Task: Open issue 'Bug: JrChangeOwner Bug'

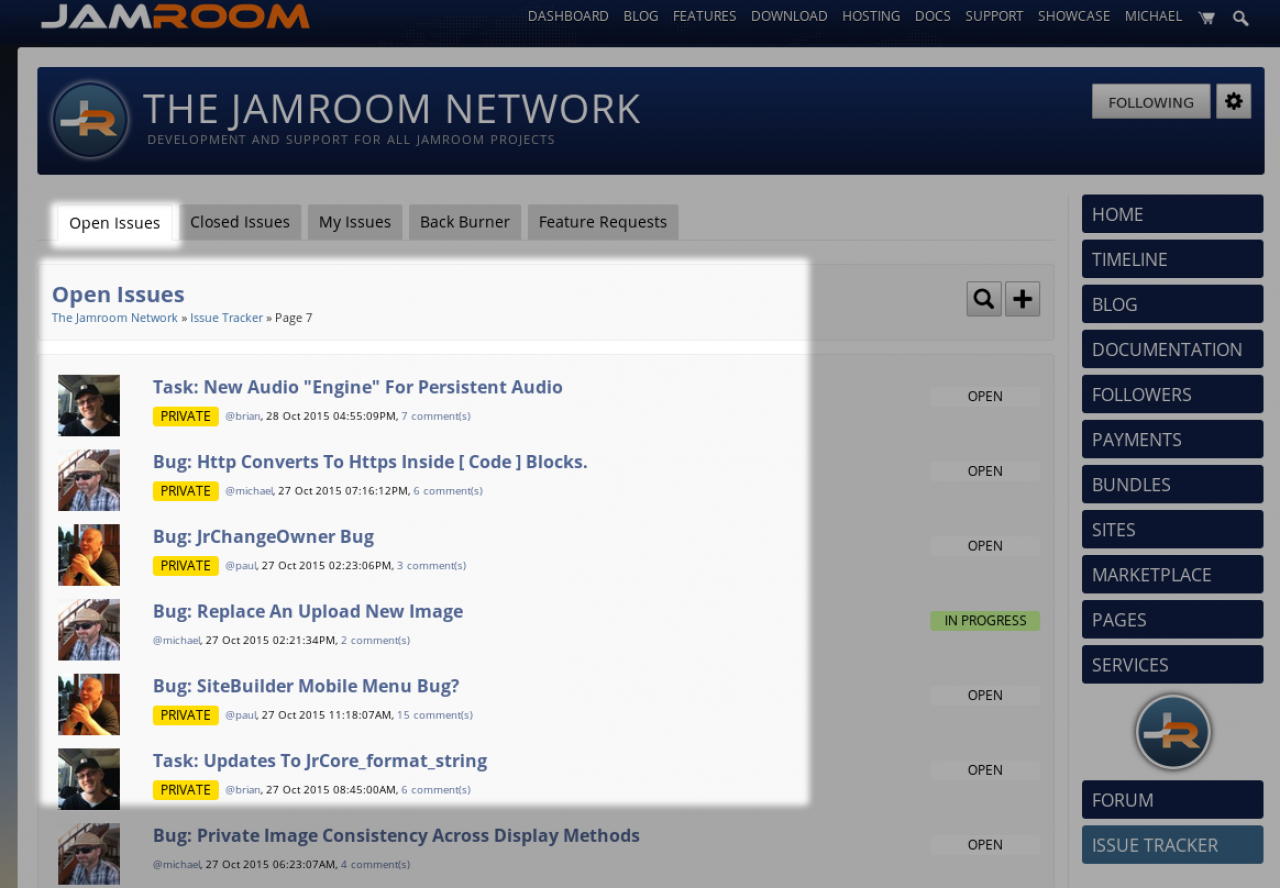Action: 263,537
